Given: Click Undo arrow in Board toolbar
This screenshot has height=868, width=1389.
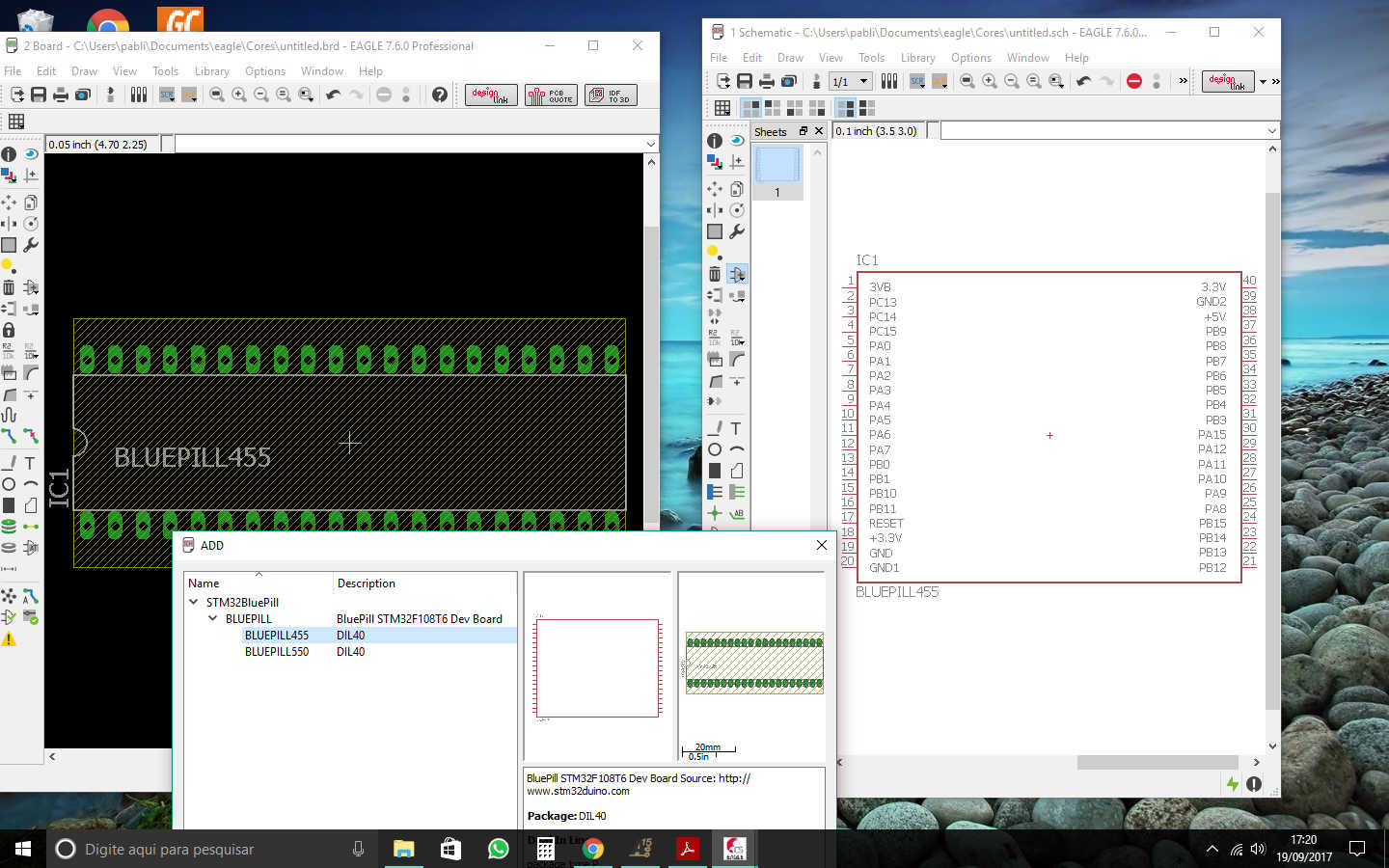Looking at the screenshot, I should point(334,95).
